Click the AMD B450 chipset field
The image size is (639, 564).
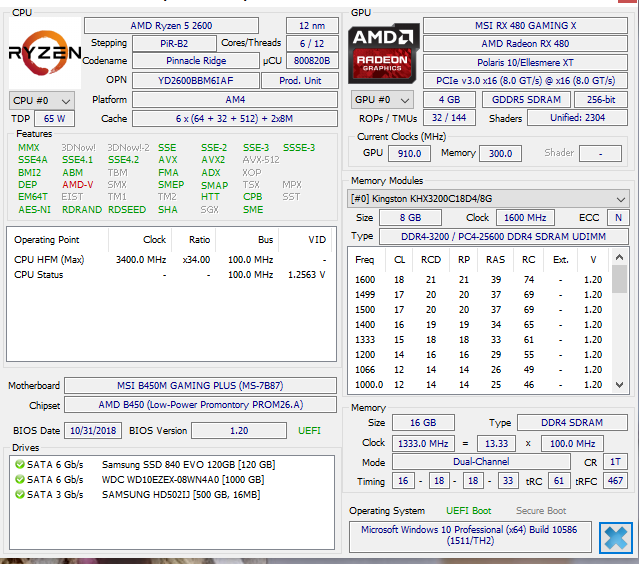201,405
